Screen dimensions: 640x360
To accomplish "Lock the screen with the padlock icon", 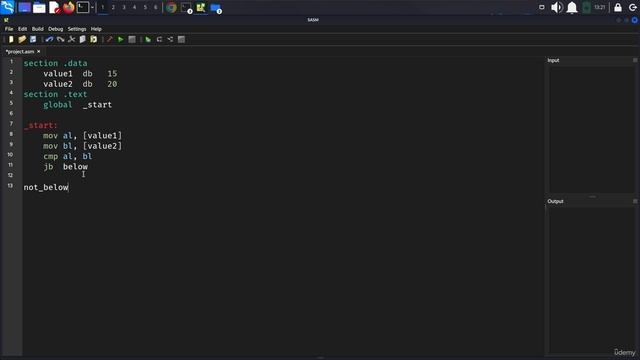I will 618,7.
